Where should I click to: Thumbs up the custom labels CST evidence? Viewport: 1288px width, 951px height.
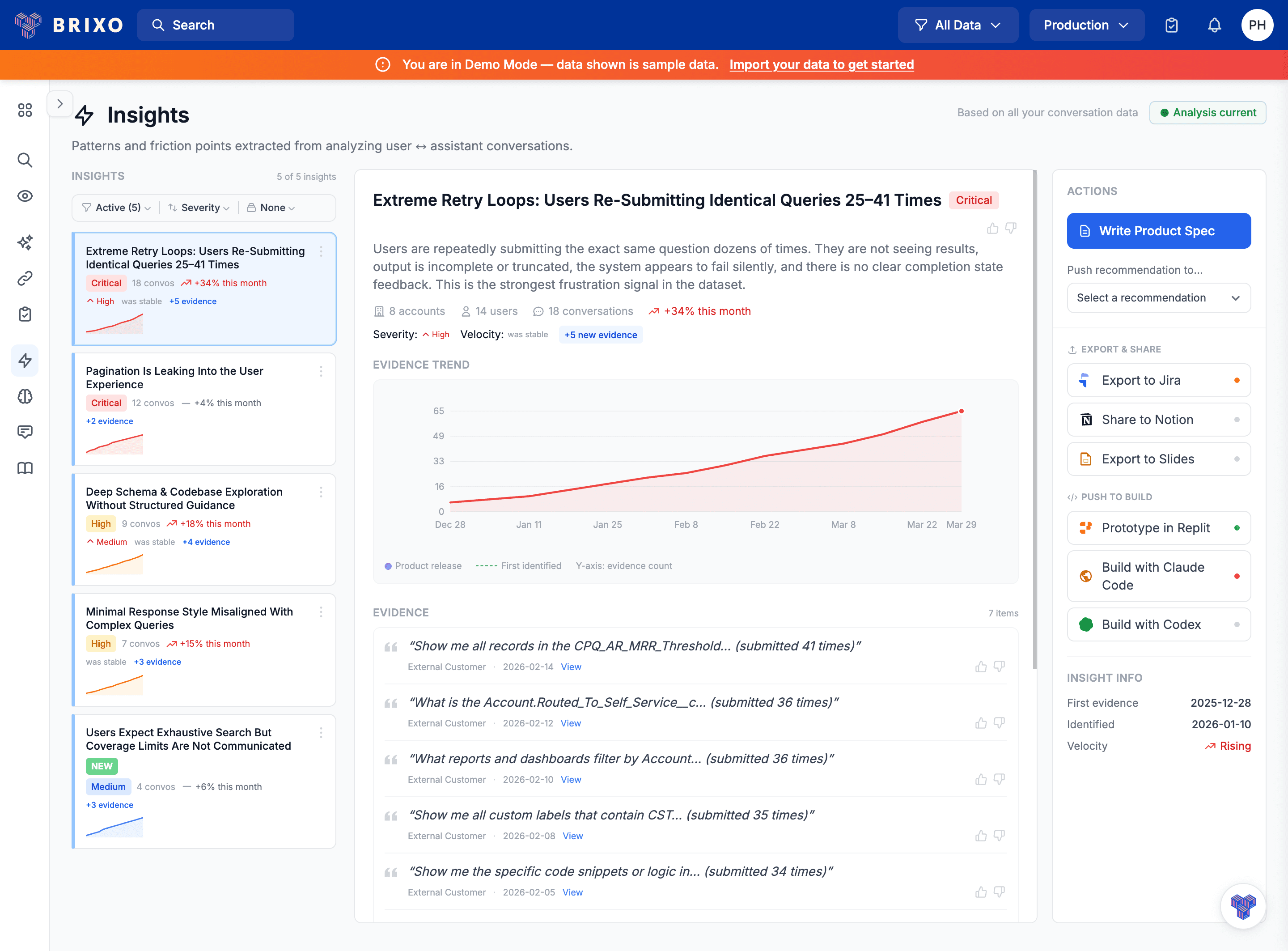(x=981, y=835)
